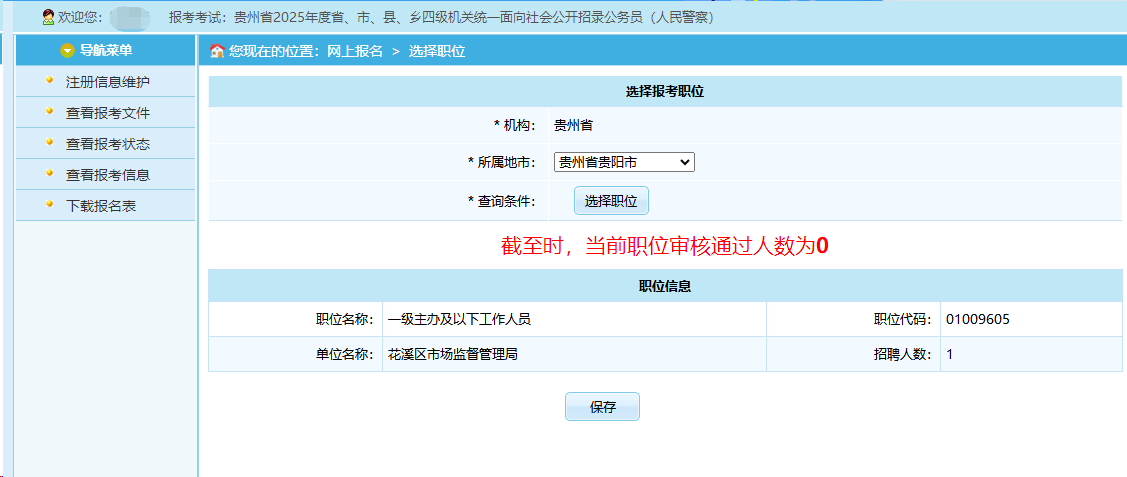Click the red notice about 审核通过人数
1127x477 pixels.
(665, 246)
